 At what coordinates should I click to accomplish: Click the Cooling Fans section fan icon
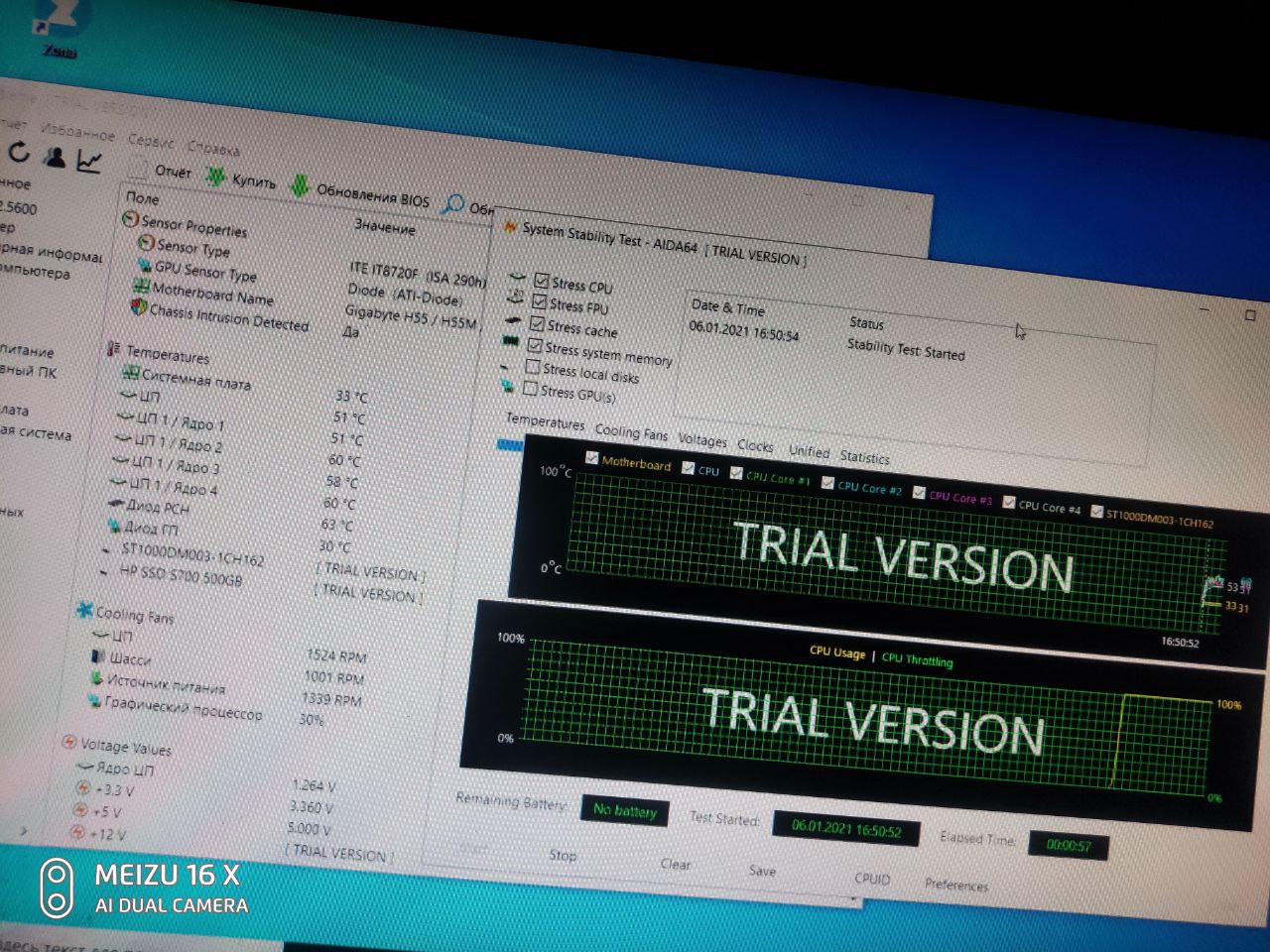[x=84, y=611]
